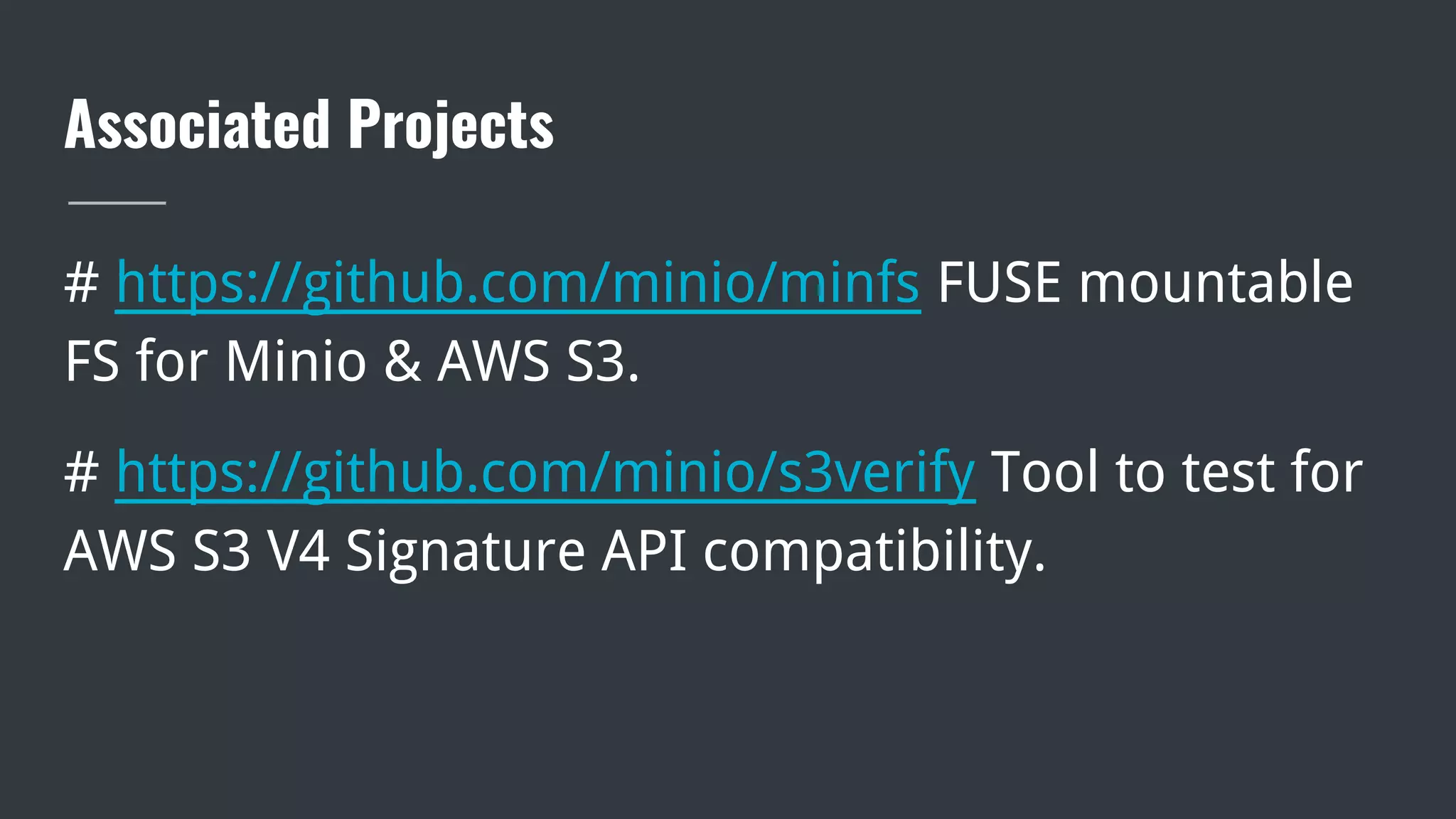Click the word "Minio" in "FS for Minio"
Viewport: 1456px width, 819px height.
pos(296,361)
